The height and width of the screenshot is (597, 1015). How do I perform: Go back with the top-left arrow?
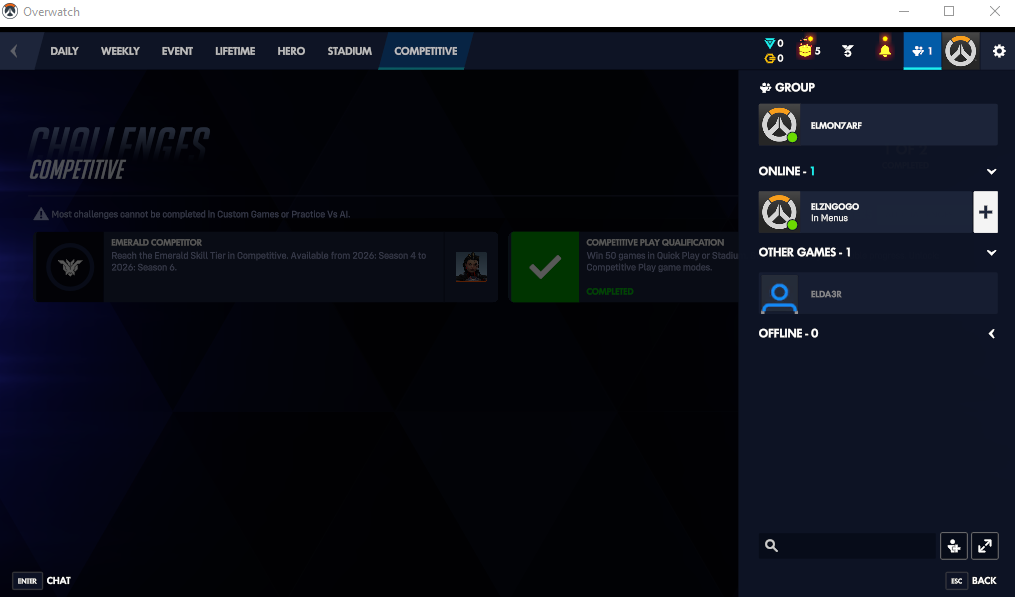[x=14, y=51]
